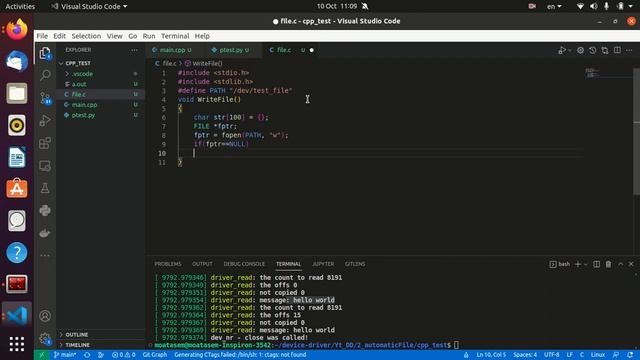Show additional activity bar views ellipsis
This screenshot has height=360, width=640.
tap(45, 255)
